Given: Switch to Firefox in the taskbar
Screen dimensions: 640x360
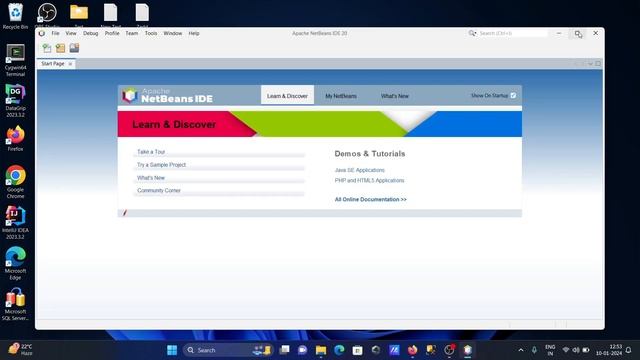Looking at the screenshot, I should click(x=413, y=350).
